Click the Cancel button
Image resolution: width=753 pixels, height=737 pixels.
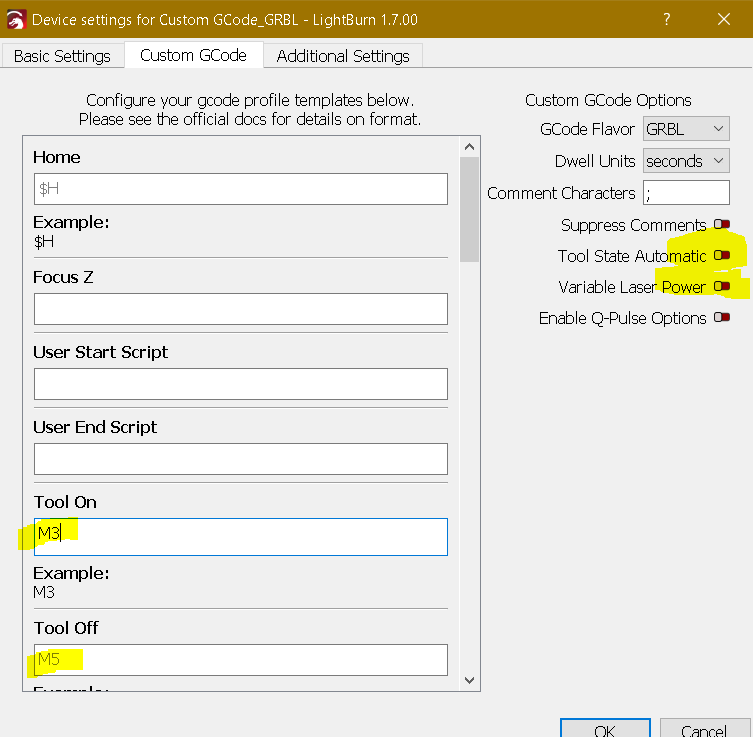[705, 730]
